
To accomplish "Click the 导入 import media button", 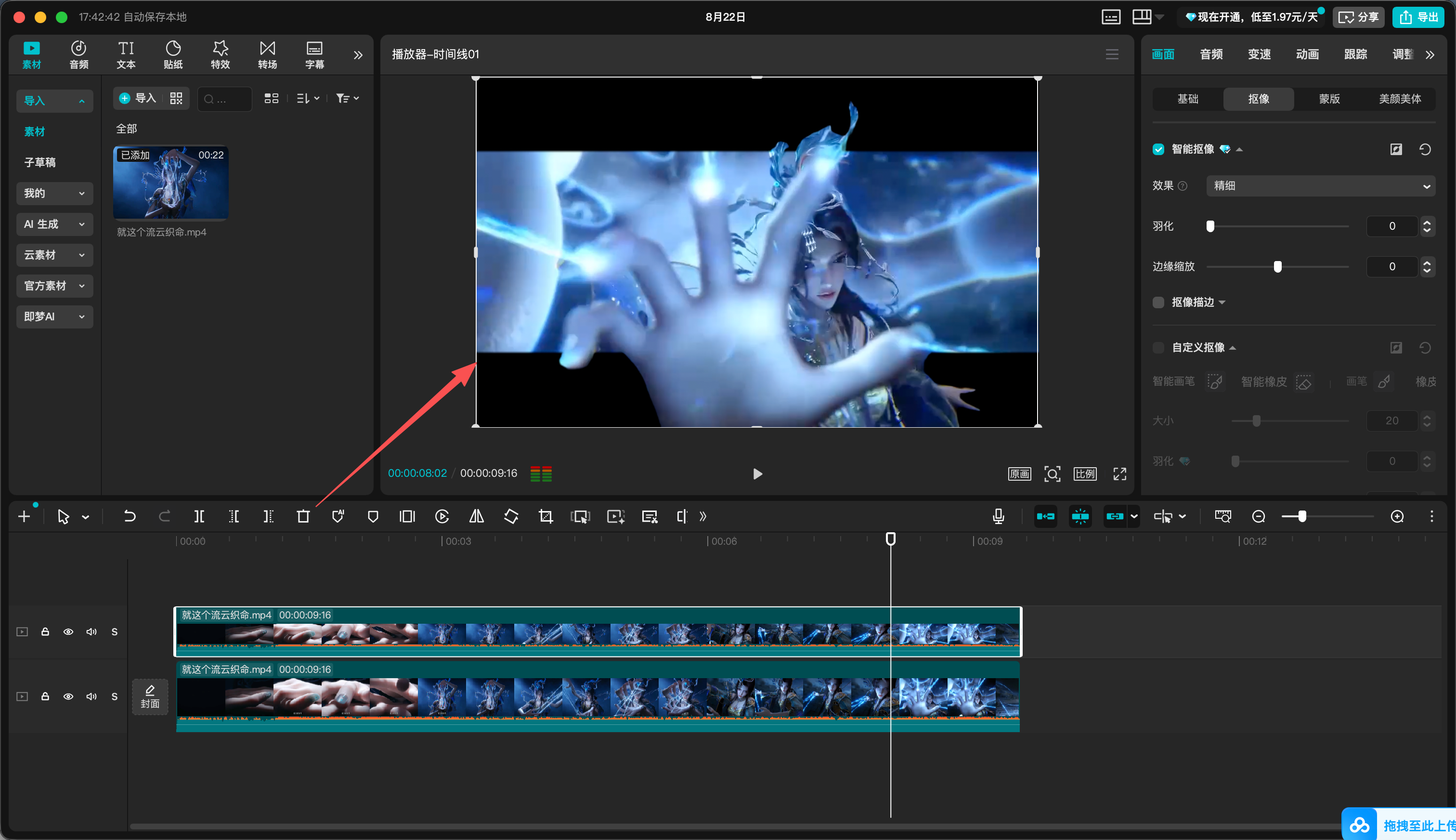I will pyautogui.click(x=138, y=98).
